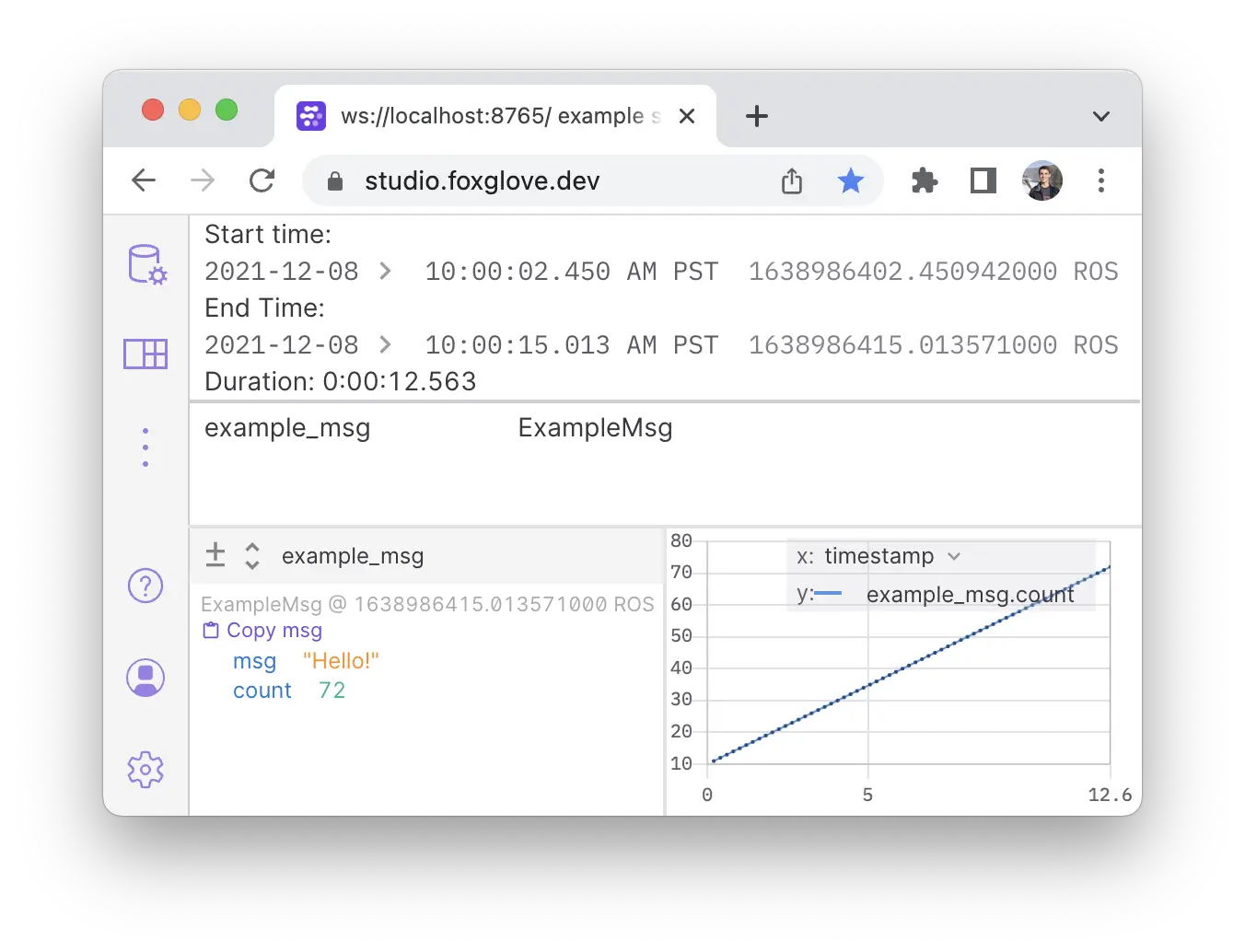Open the account panel
Image resolution: width=1245 pixels, height=952 pixels.
coord(145,678)
